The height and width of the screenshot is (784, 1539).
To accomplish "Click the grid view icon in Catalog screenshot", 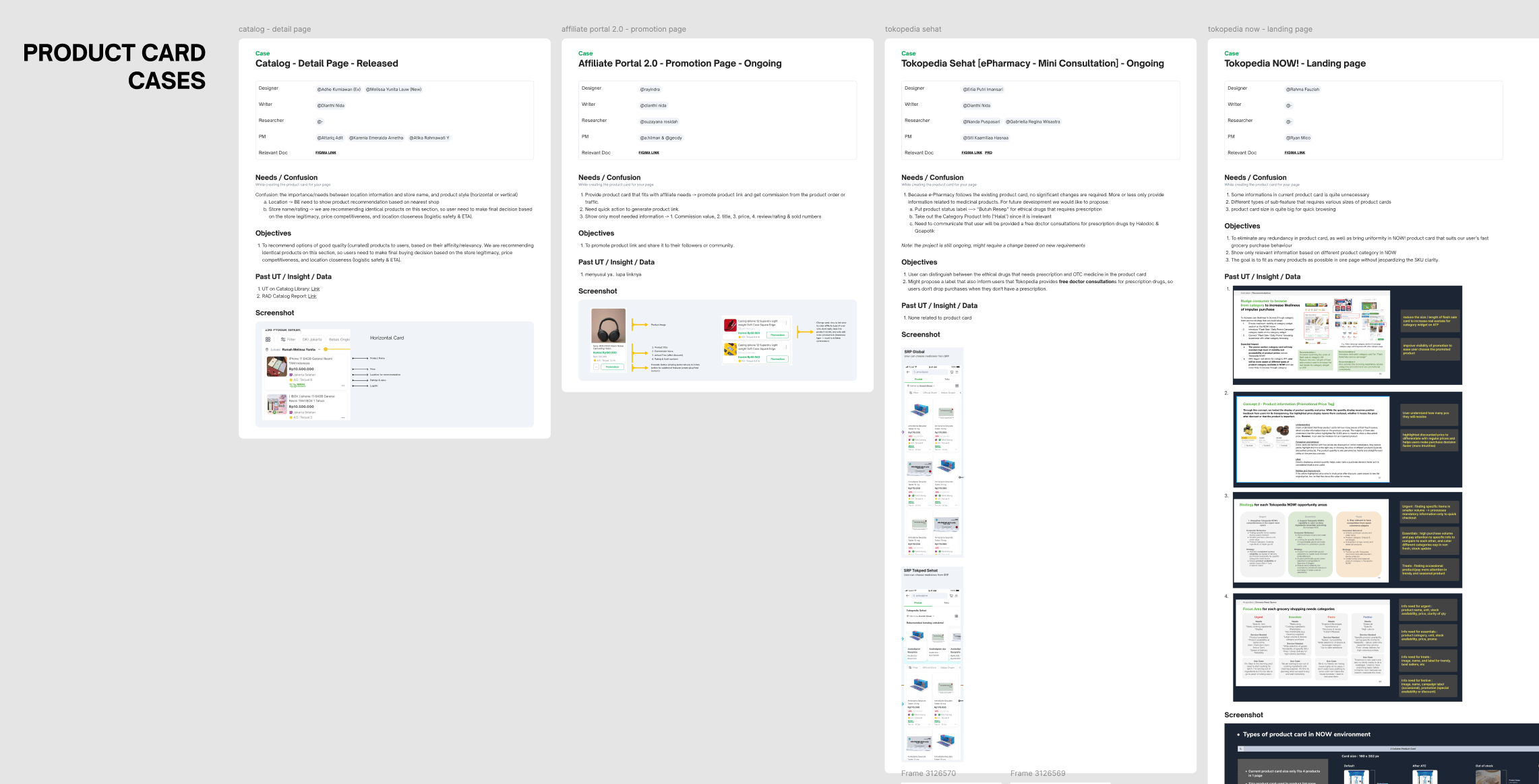I will 268,339.
